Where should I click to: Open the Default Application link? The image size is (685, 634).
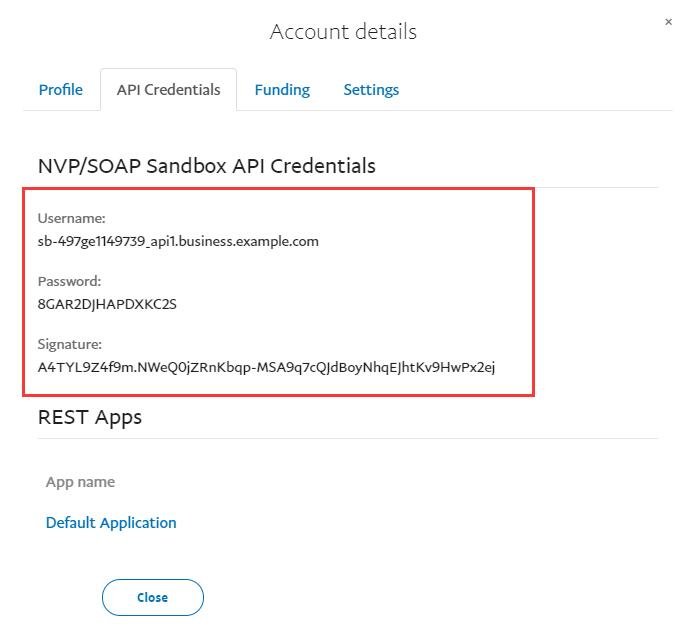111,523
